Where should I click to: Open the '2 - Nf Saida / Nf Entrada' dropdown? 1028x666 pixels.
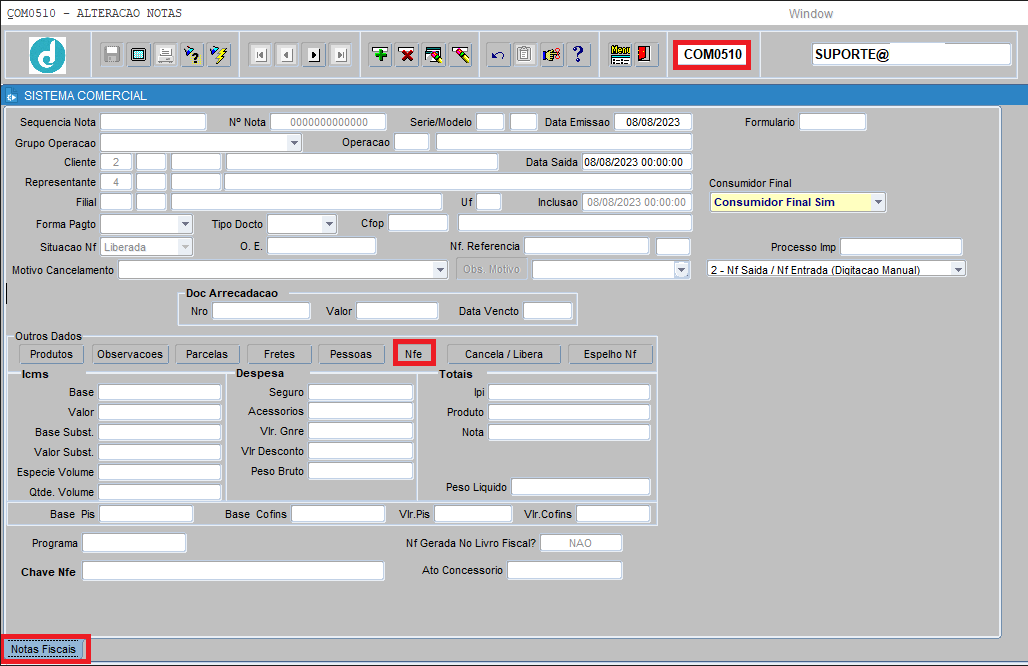pyautogui.click(x=958, y=269)
